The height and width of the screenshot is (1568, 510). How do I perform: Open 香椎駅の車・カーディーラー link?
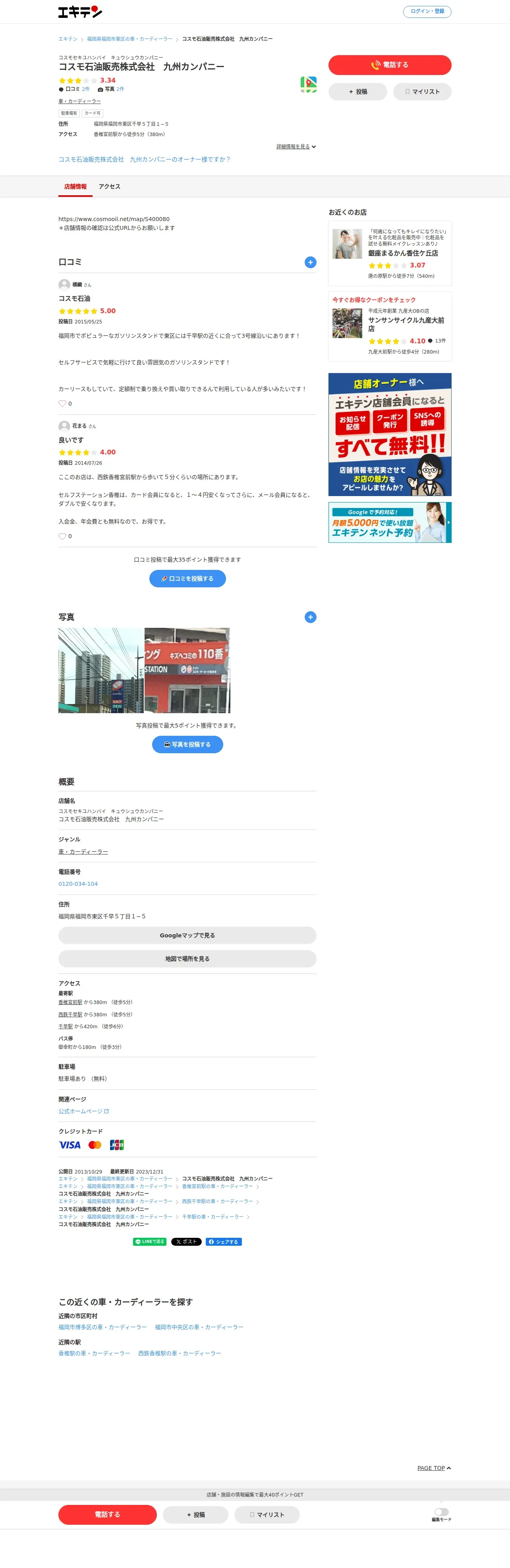95,1353
